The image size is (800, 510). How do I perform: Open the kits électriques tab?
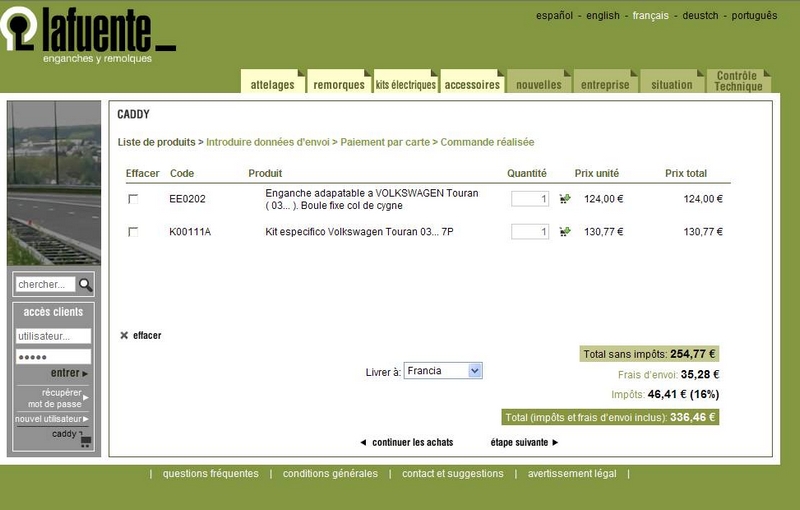pos(406,82)
